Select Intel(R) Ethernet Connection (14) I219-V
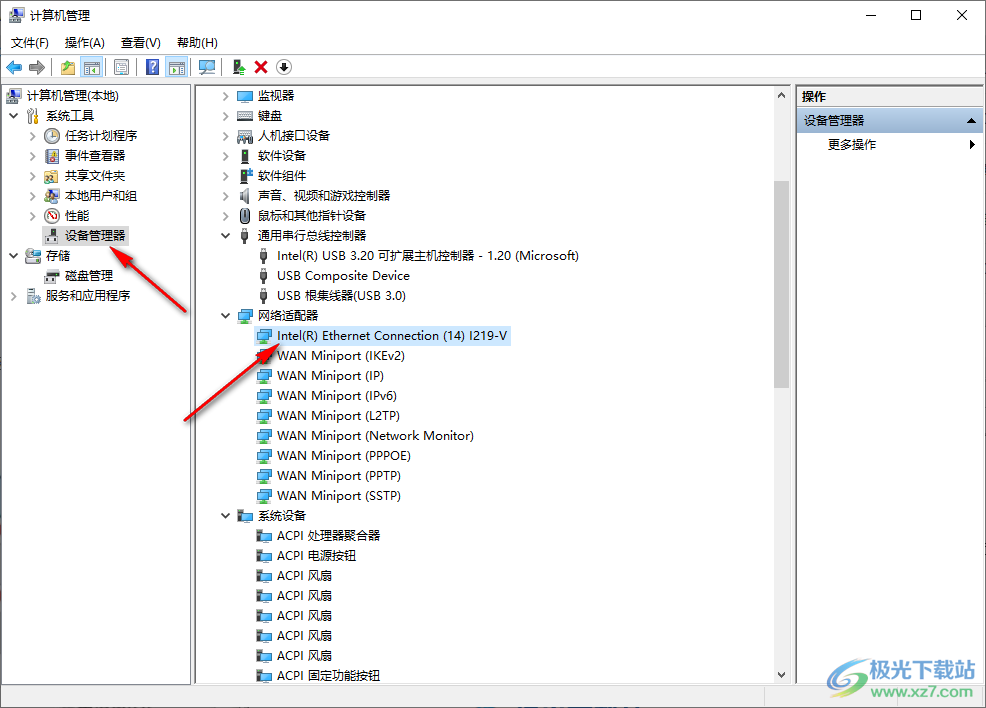The image size is (986, 708). click(x=392, y=336)
